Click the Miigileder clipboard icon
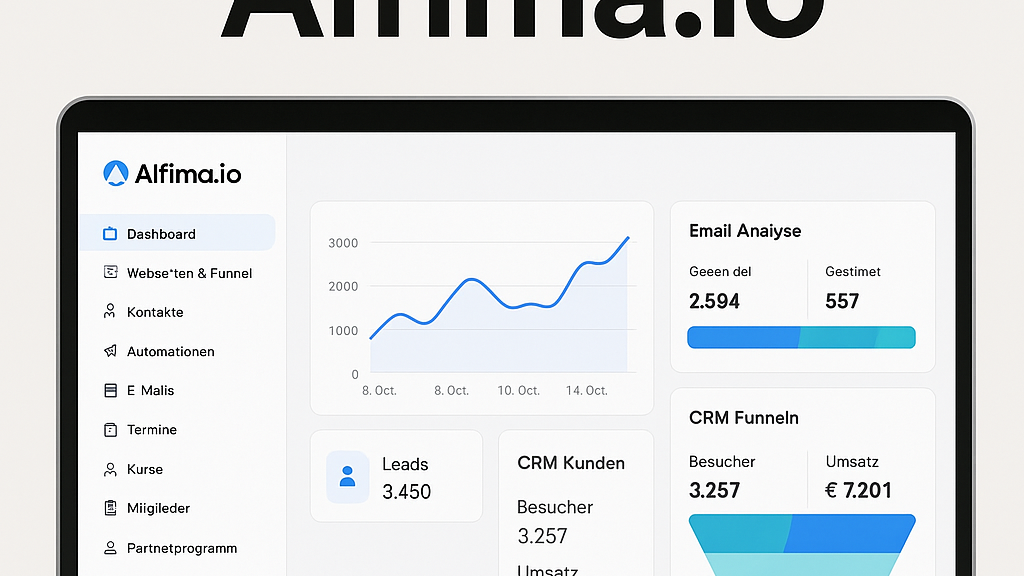The image size is (1024, 576). [x=110, y=508]
